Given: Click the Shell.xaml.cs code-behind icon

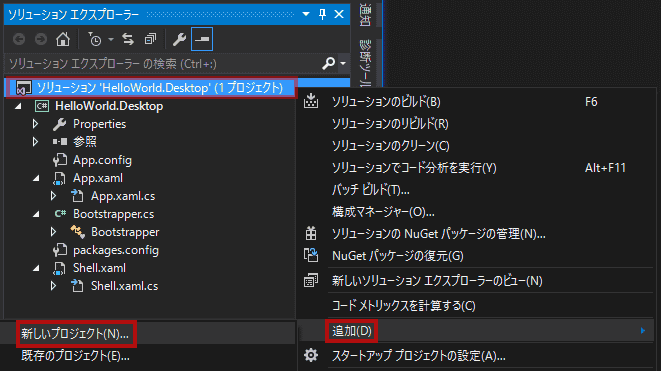Looking at the screenshot, I should [x=77, y=286].
